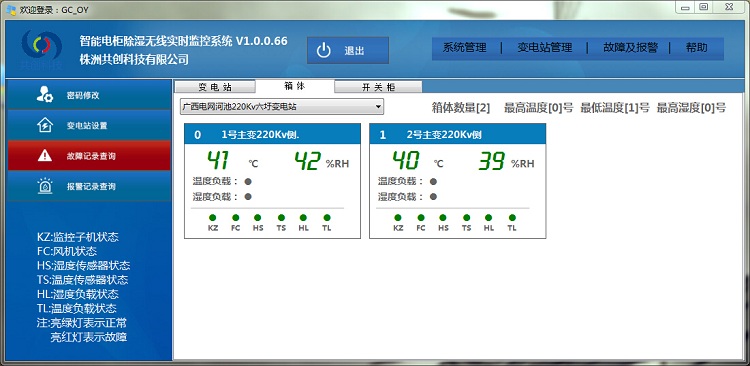The height and width of the screenshot is (366, 750).
Task: Open the 变电站管理 menu
Action: [x=545, y=48]
